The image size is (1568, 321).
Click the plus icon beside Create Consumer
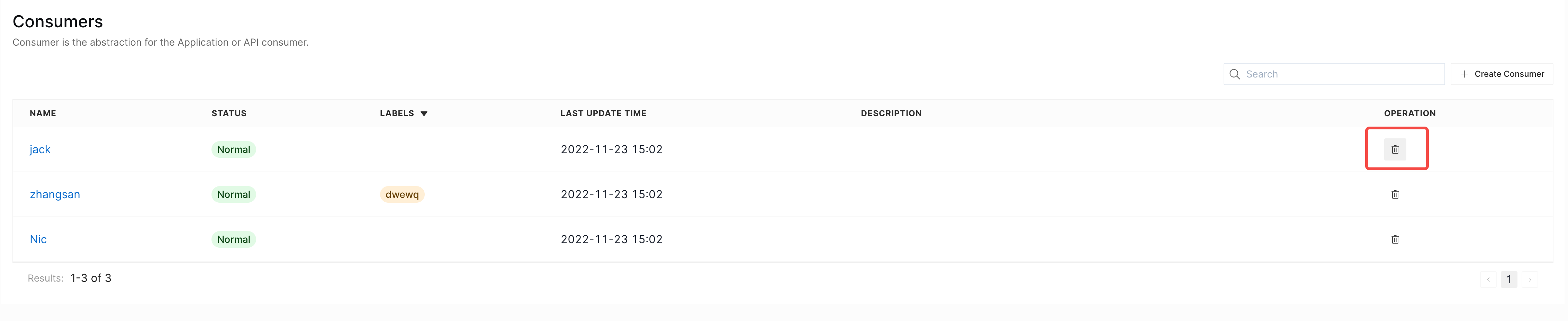pos(1464,74)
